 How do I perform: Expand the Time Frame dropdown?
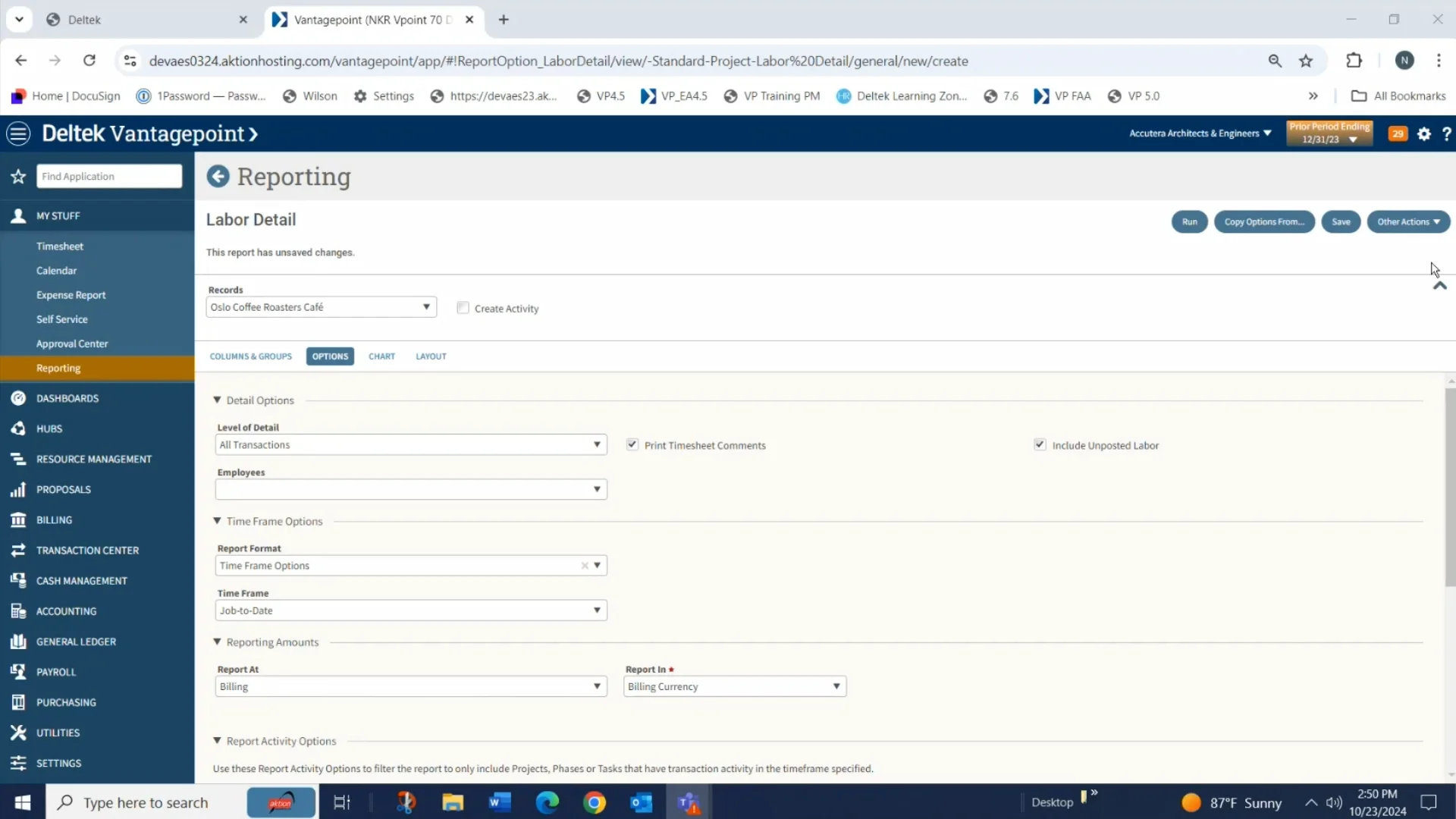click(410, 610)
